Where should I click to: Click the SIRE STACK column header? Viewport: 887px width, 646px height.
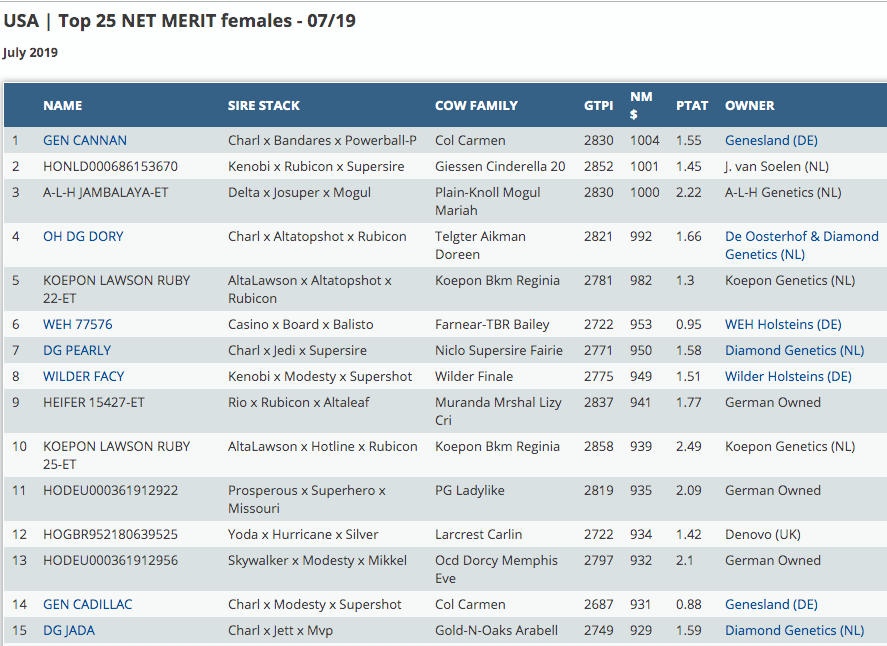pos(264,106)
